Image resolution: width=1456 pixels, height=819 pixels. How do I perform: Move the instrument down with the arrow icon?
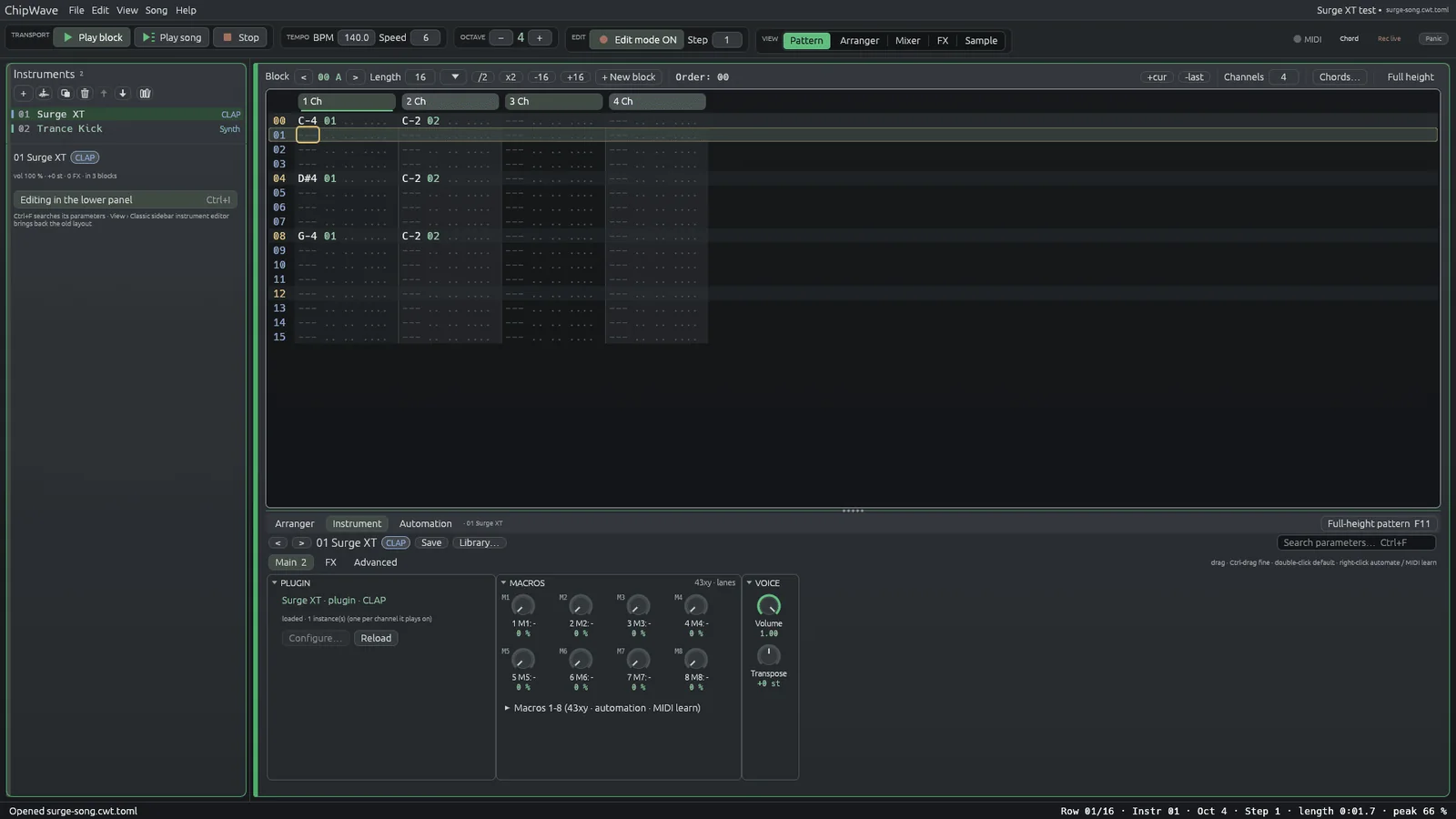pos(123,93)
